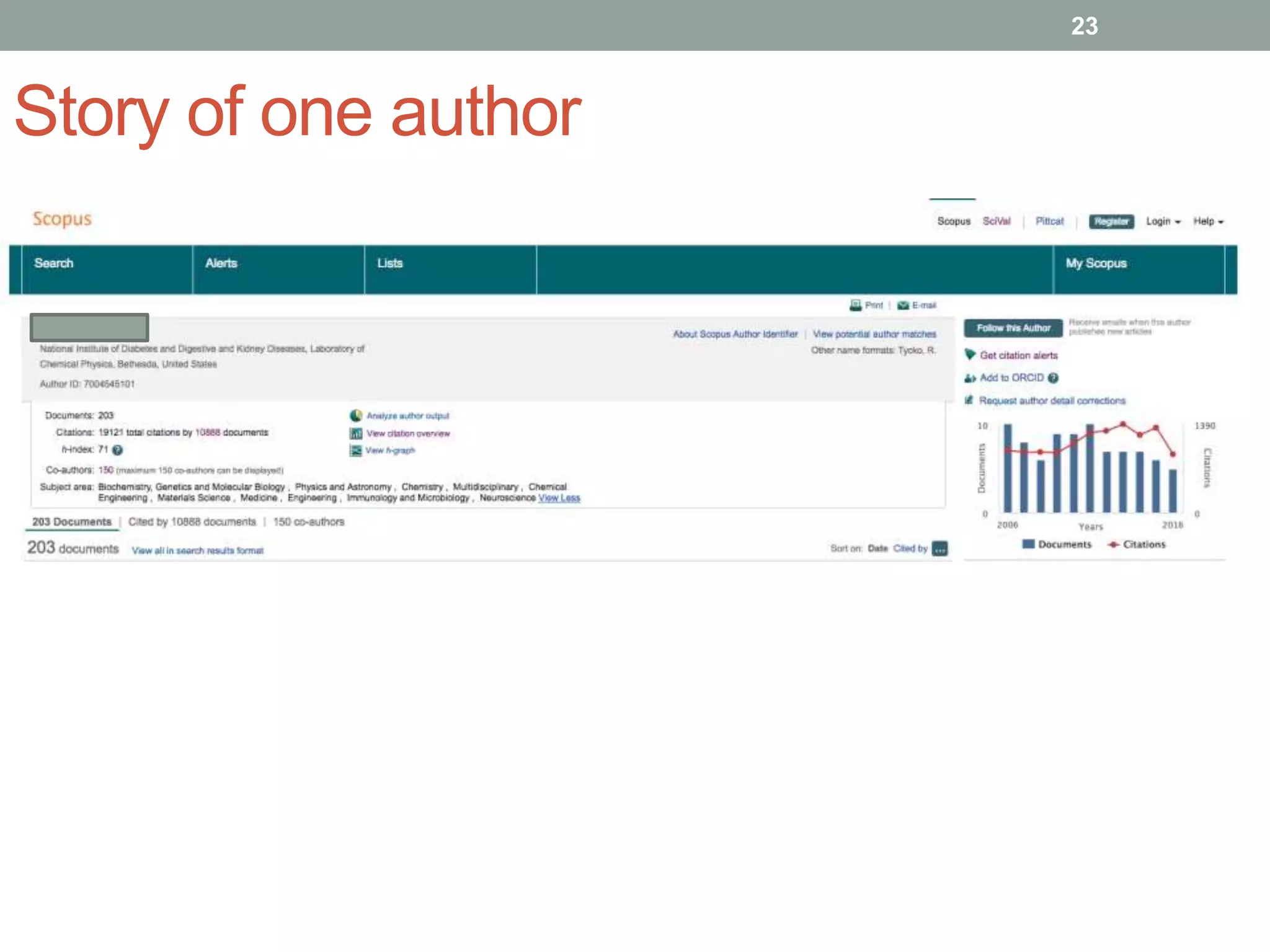
Task: Open About Scopus Author Identifier link
Action: [x=735, y=334]
